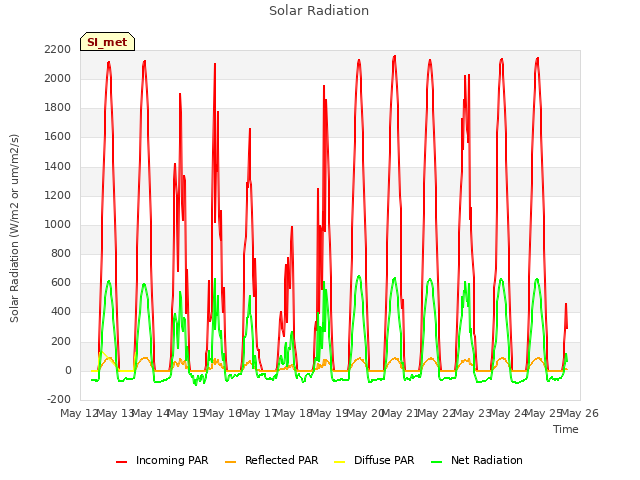The height and width of the screenshot is (480, 640).
Task: Select the Incoming PAR legend entry
Action: click(162, 460)
